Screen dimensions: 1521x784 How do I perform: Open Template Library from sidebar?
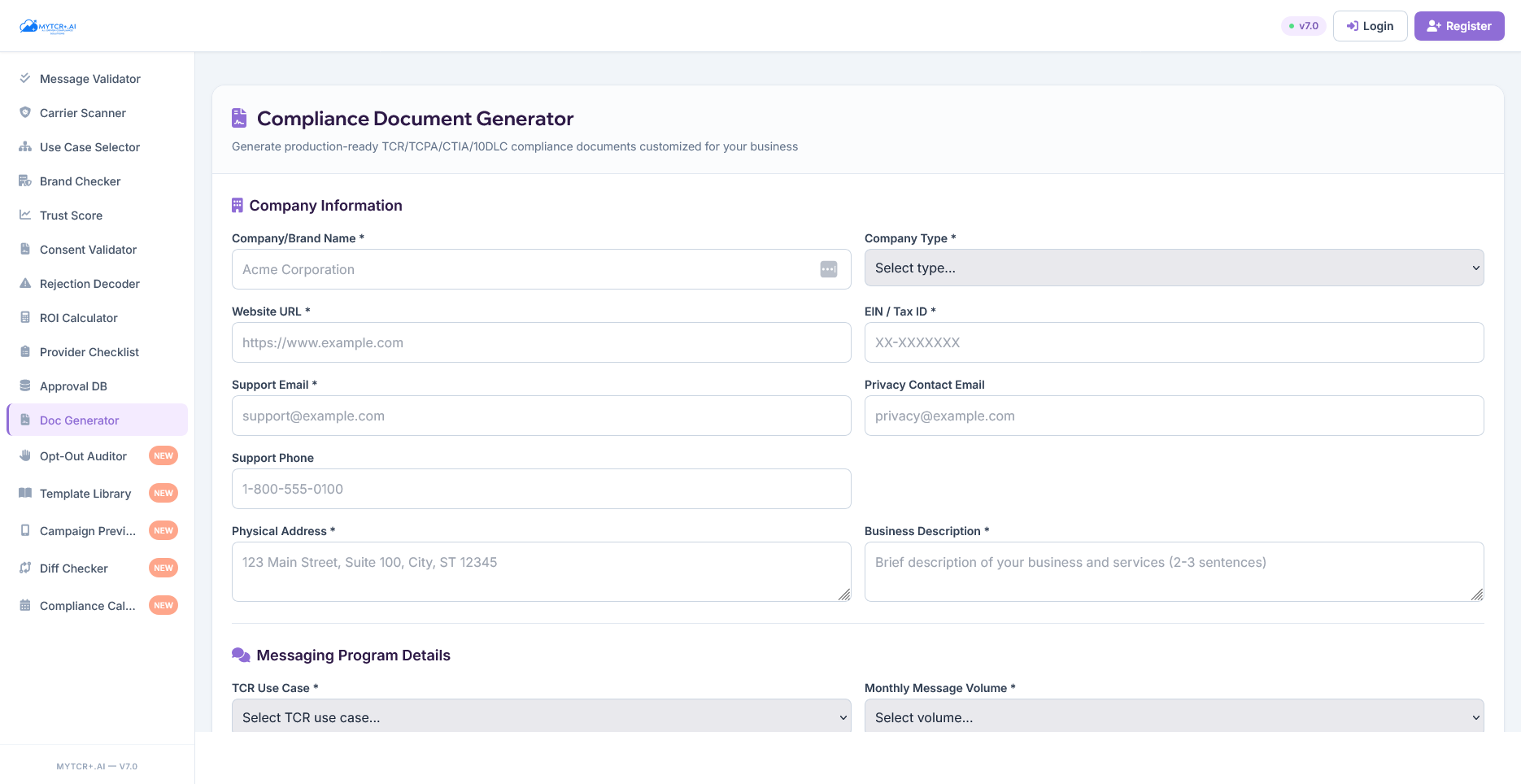click(x=85, y=494)
